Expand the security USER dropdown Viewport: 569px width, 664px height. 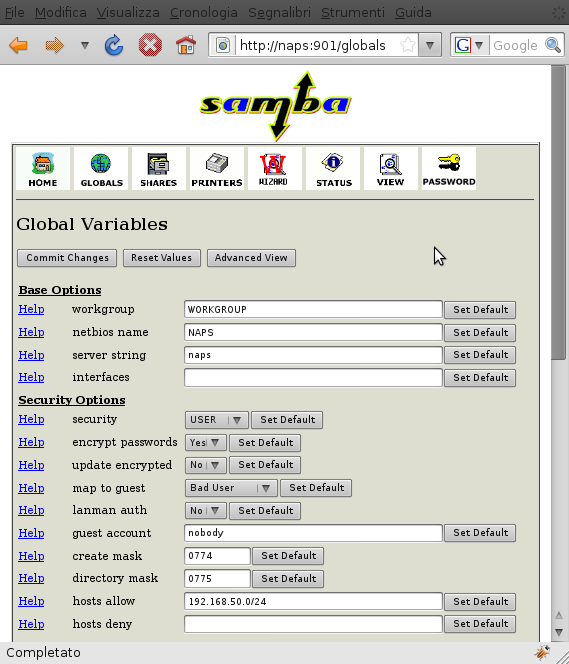216,420
